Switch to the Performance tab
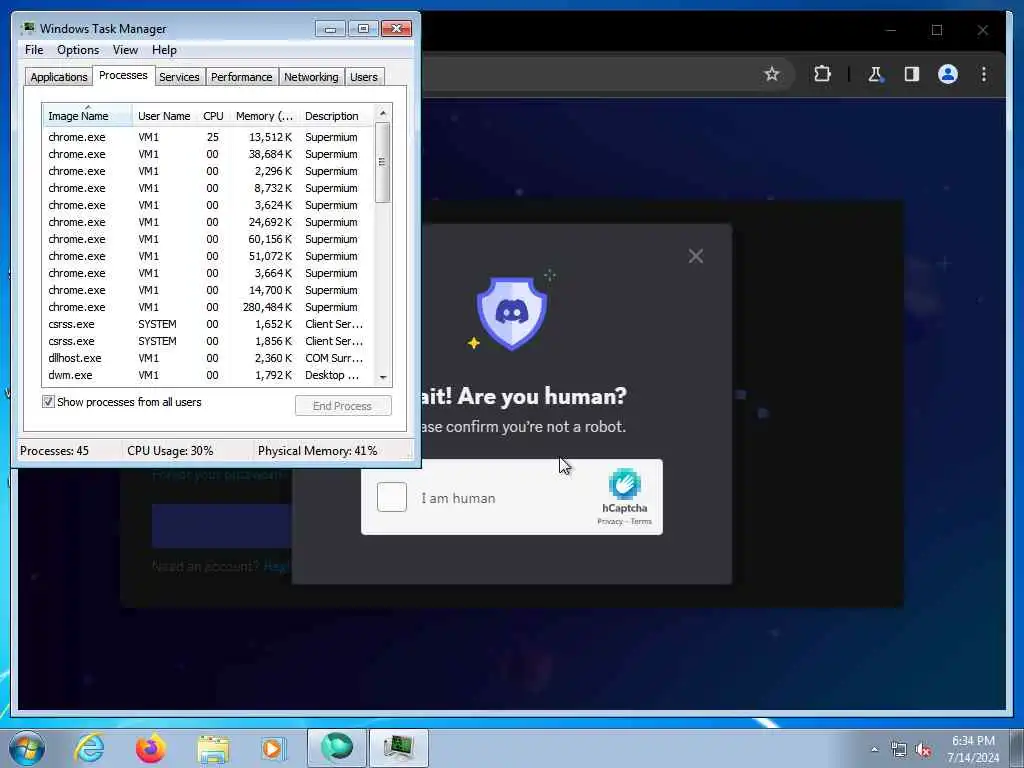The width and height of the screenshot is (1024, 768). click(x=241, y=77)
